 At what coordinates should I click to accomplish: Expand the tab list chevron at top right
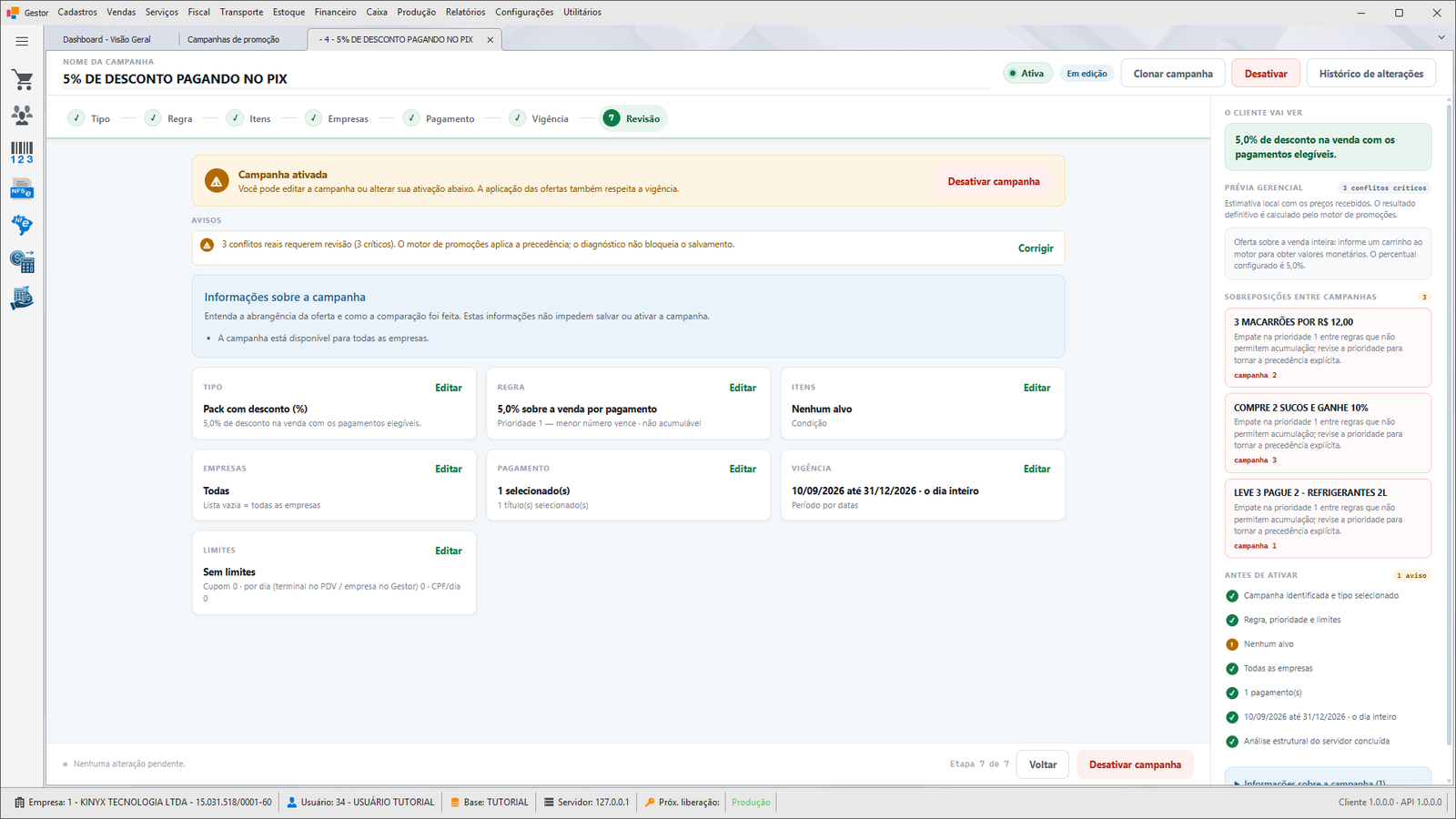1441,37
